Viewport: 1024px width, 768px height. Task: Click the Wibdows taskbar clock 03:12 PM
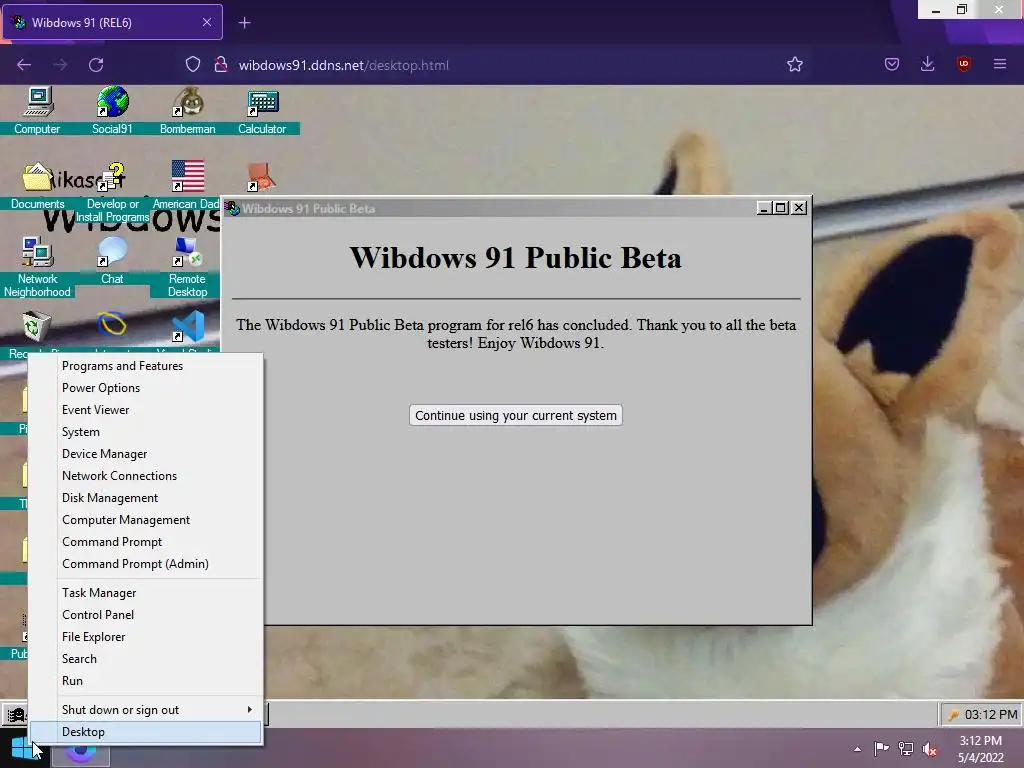click(x=991, y=714)
